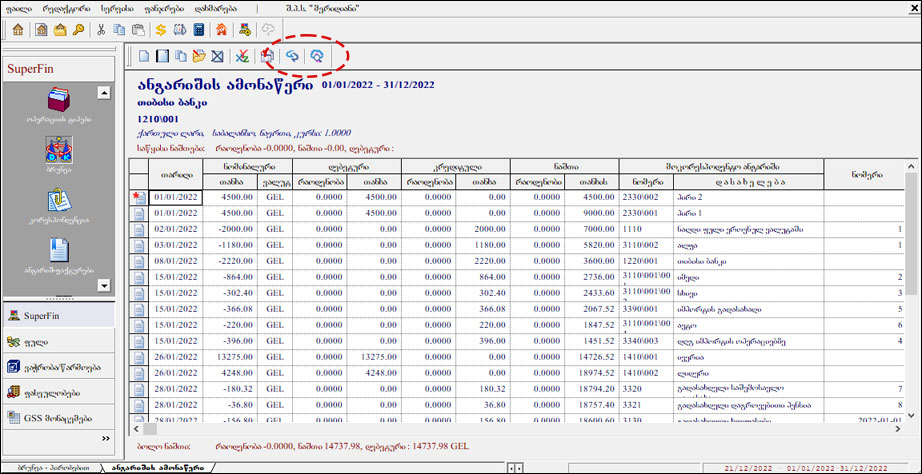This screenshot has height=474, width=922.
Task: Open the correspondence paperclip document icon in sidebar
Action: click(59, 201)
